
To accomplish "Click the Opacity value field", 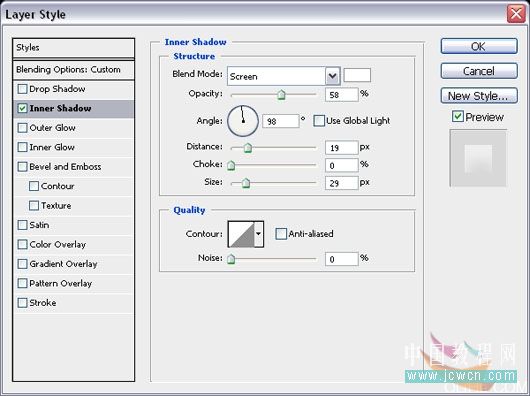I will point(341,95).
